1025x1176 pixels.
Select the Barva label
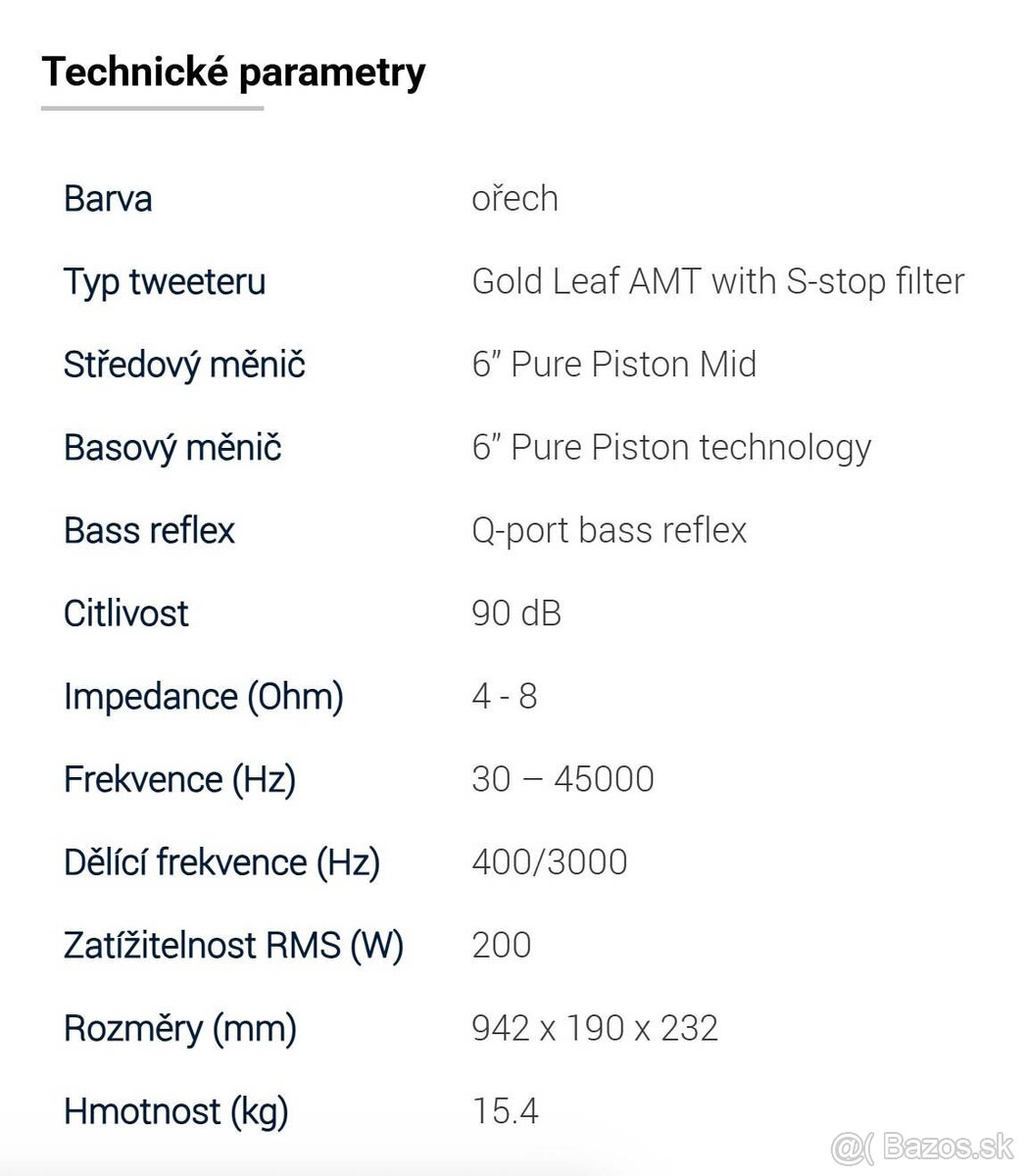(x=108, y=199)
